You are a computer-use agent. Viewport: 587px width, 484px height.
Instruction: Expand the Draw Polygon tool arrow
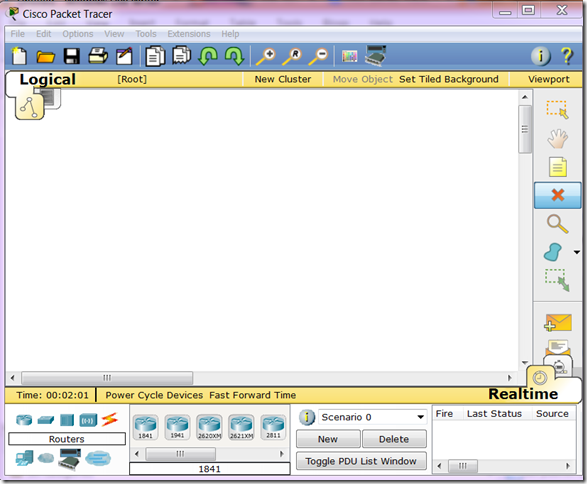pos(577,252)
